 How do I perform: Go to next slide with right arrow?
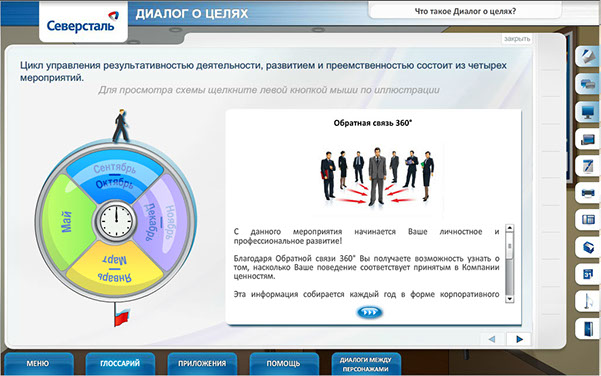pos(519,339)
